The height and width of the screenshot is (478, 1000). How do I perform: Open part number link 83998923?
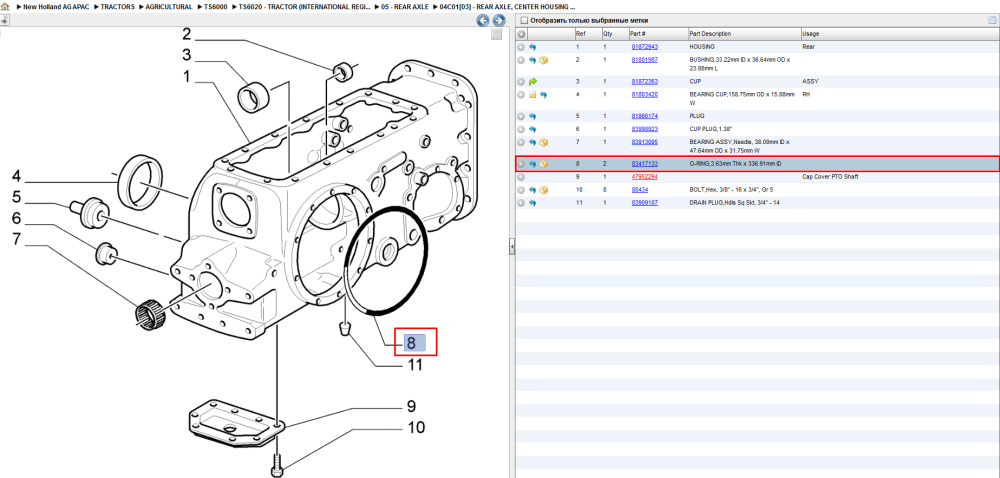[644, 129]
